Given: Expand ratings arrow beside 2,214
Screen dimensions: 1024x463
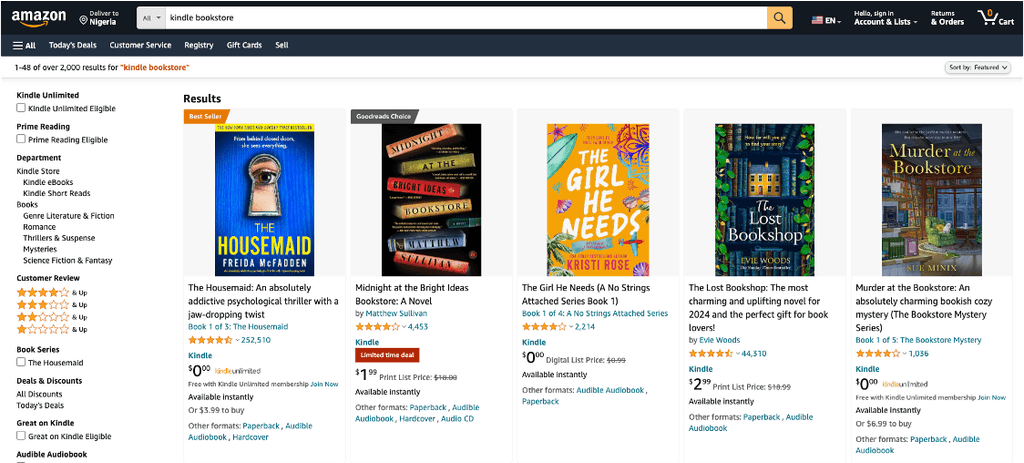Looking at the screenshot, I should [571, 327].
